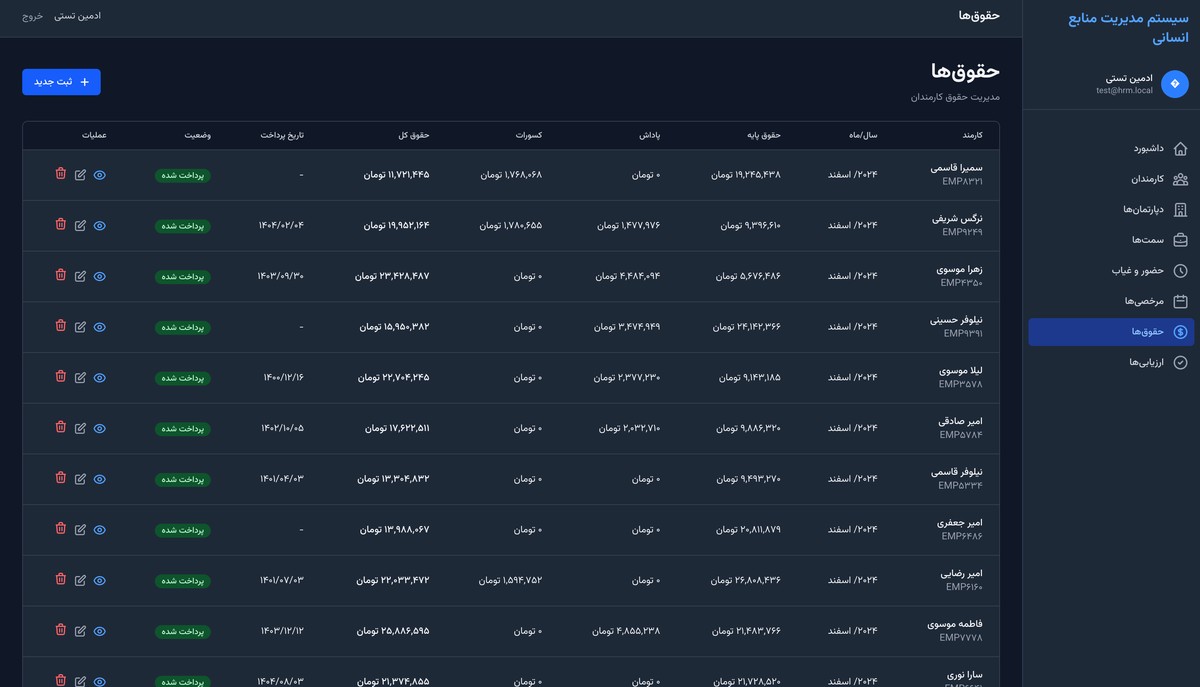Click the حقوق کل column header
The height and width of the screenshot is (687, 1200).
(x=413, y=135)
